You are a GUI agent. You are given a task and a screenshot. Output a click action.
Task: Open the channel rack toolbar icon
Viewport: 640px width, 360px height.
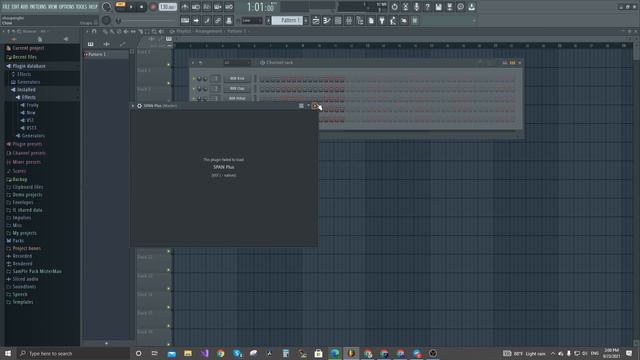coord(338,20)
